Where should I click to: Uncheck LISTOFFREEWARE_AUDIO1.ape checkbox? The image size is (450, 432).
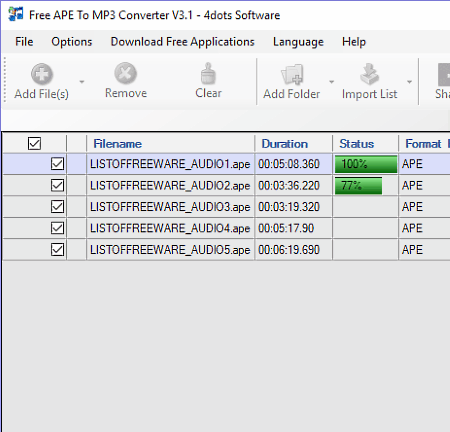[57, 164]
